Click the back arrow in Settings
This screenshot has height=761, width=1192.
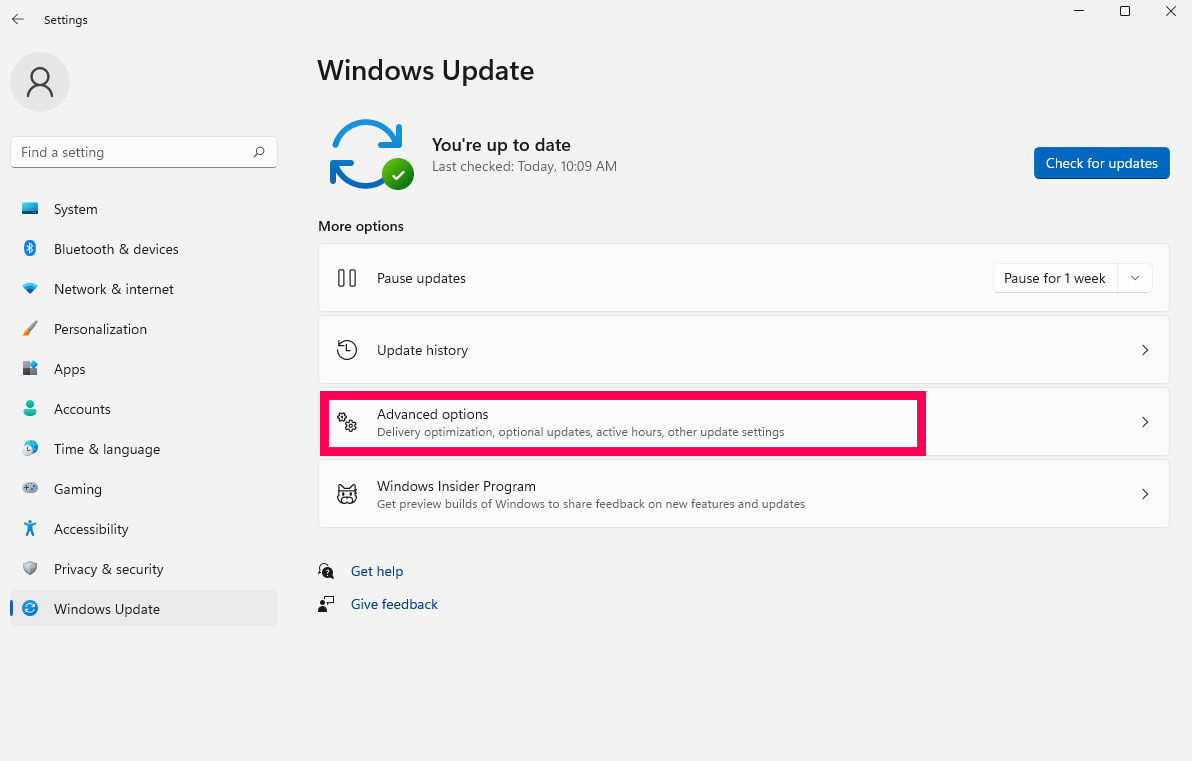tap(17, 19)
